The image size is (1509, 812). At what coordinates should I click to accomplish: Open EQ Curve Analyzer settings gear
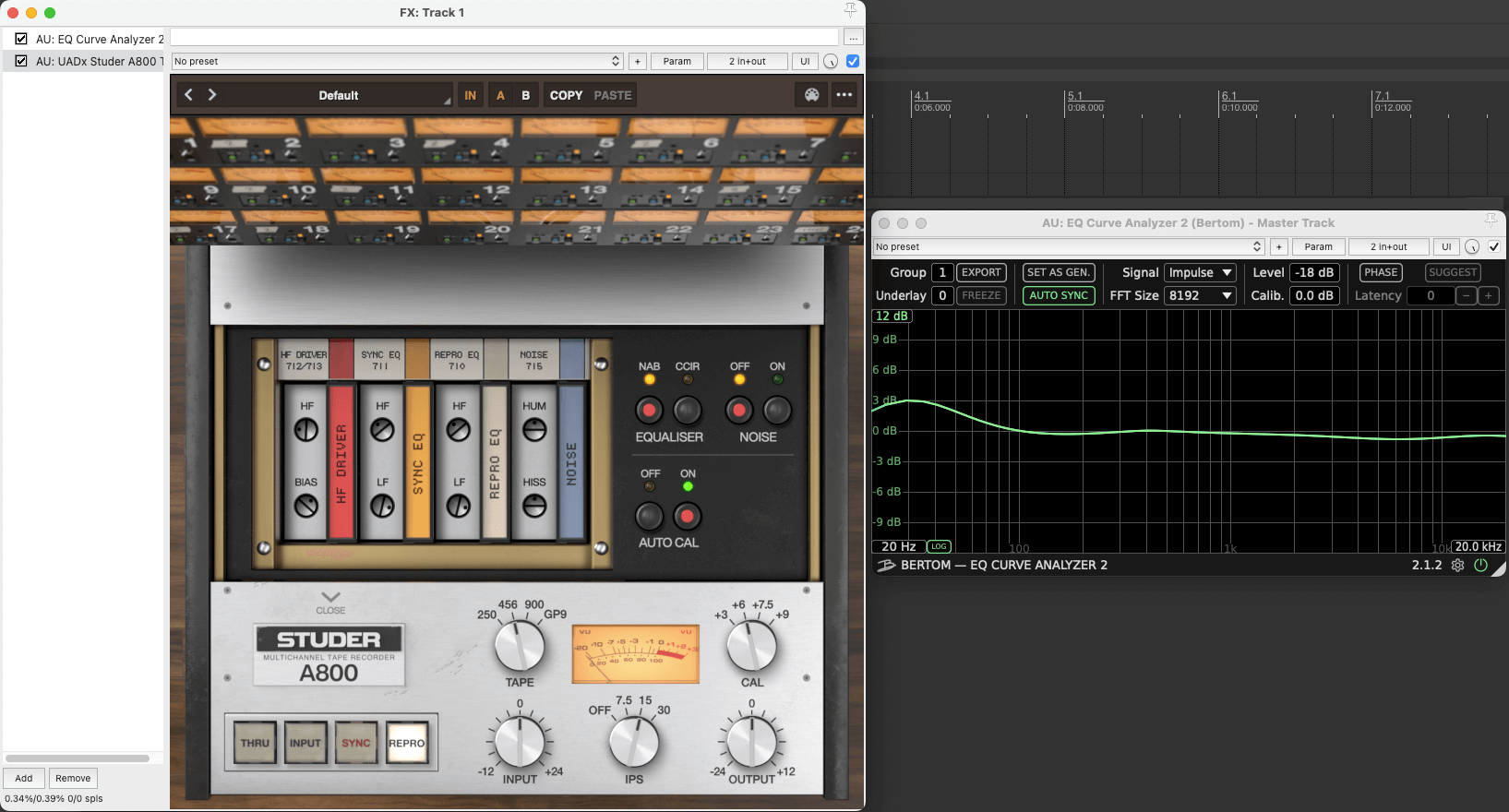tap(1458, 566)
